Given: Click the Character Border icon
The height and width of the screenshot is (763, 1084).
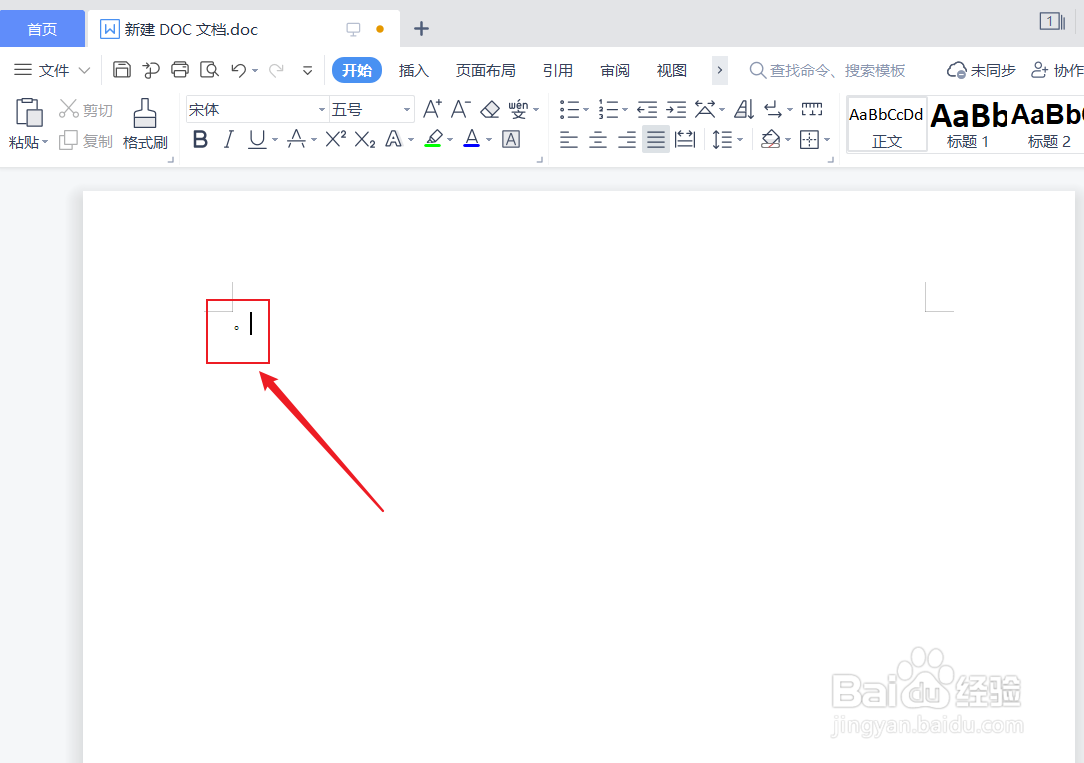Looking at the screenshot, I should pyautogui.click(x=511, y=140).
